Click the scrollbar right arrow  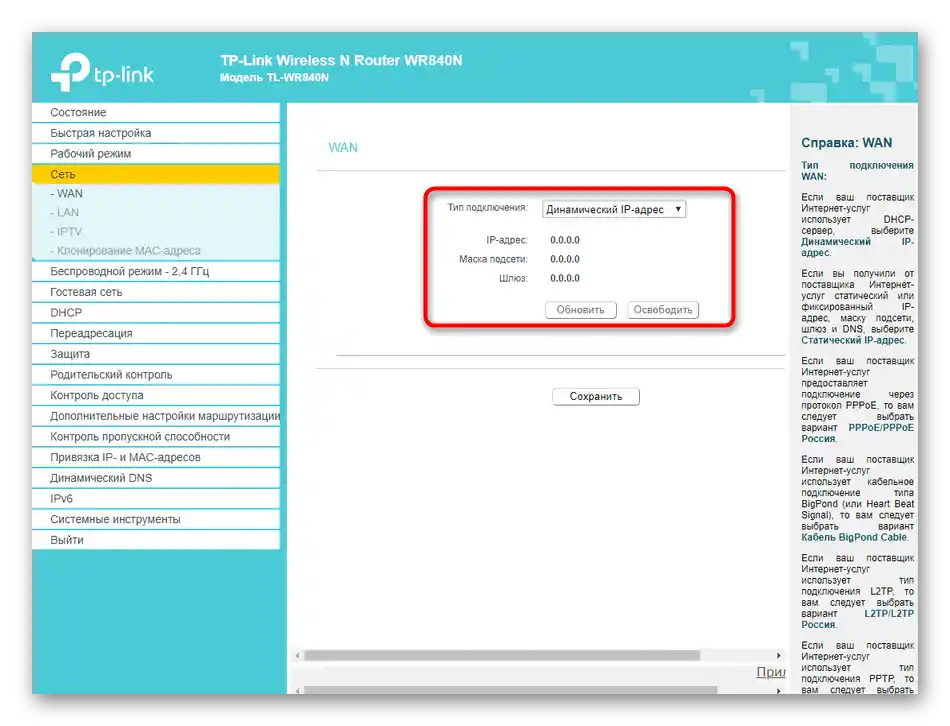tap(779, 655)
